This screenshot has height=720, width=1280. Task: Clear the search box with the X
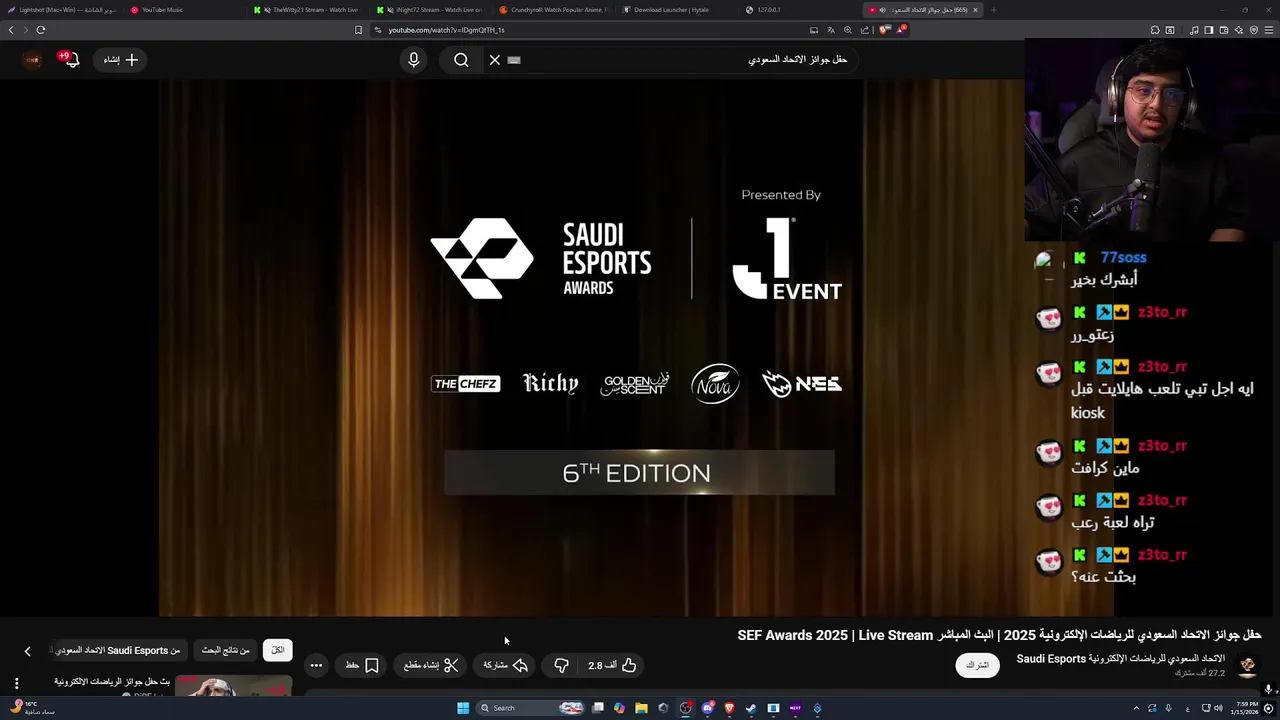495,60
